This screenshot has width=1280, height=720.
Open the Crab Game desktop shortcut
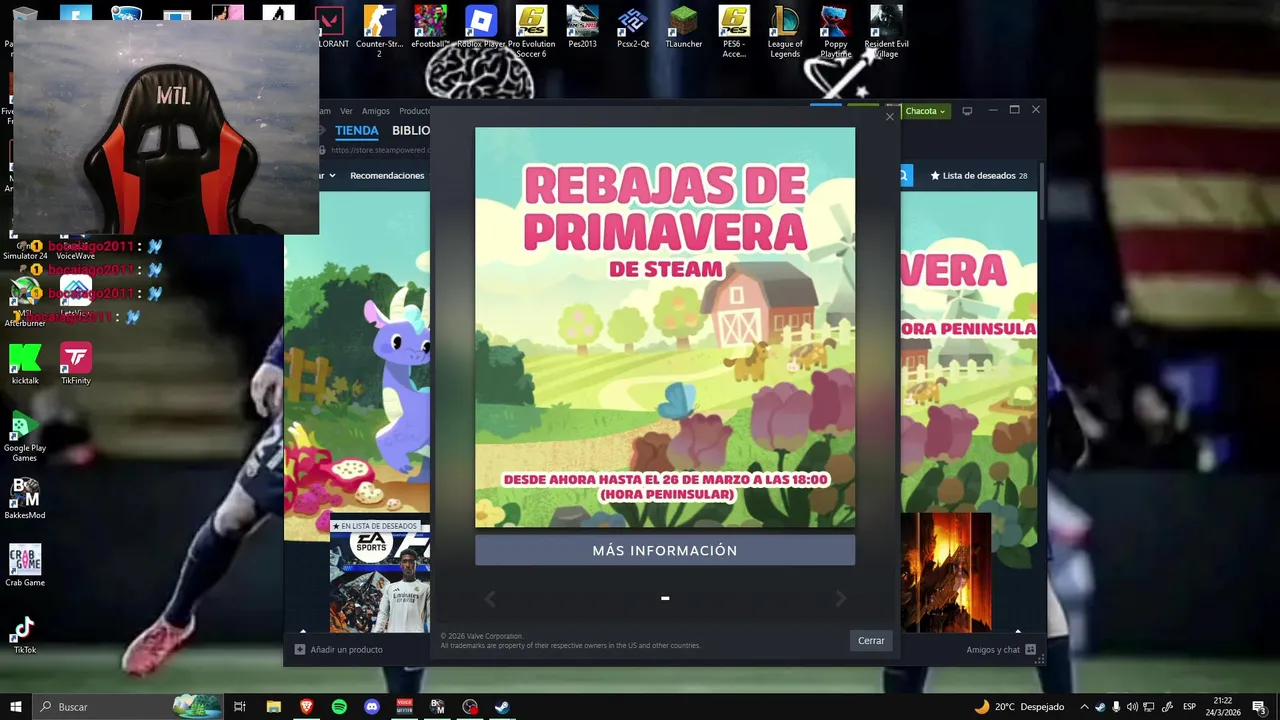[x=25, y=565]
